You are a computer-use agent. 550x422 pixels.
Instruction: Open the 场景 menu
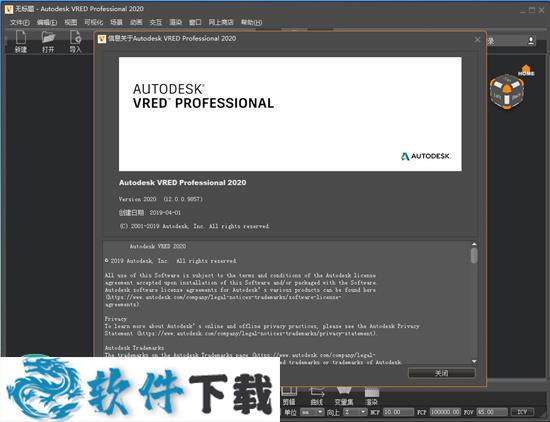(x=116, y=22)
